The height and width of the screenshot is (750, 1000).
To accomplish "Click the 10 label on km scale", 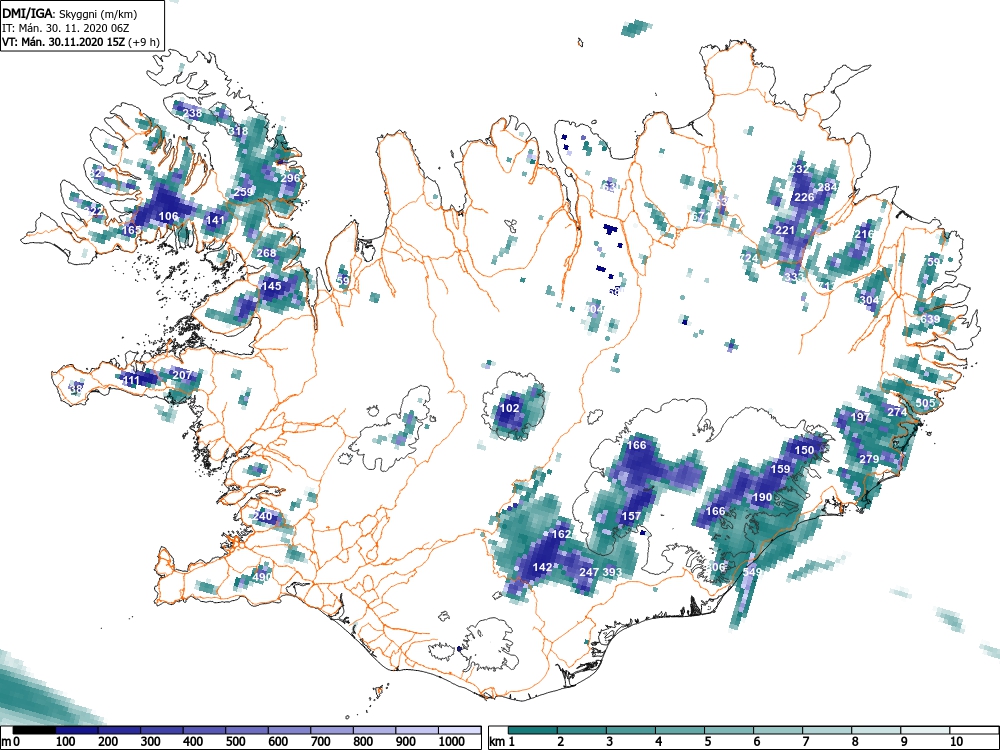I will click(955, 742).
